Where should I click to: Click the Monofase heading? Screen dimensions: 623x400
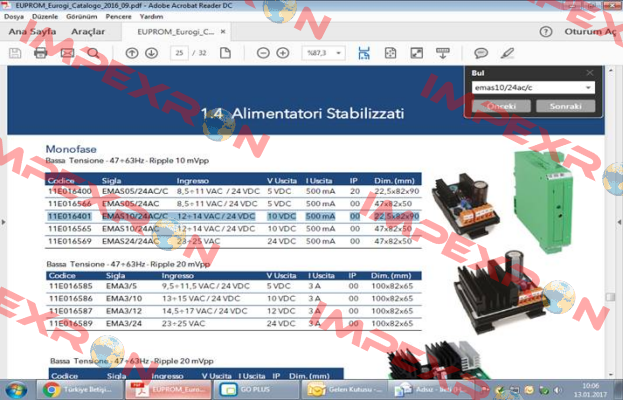coord(71,149)
